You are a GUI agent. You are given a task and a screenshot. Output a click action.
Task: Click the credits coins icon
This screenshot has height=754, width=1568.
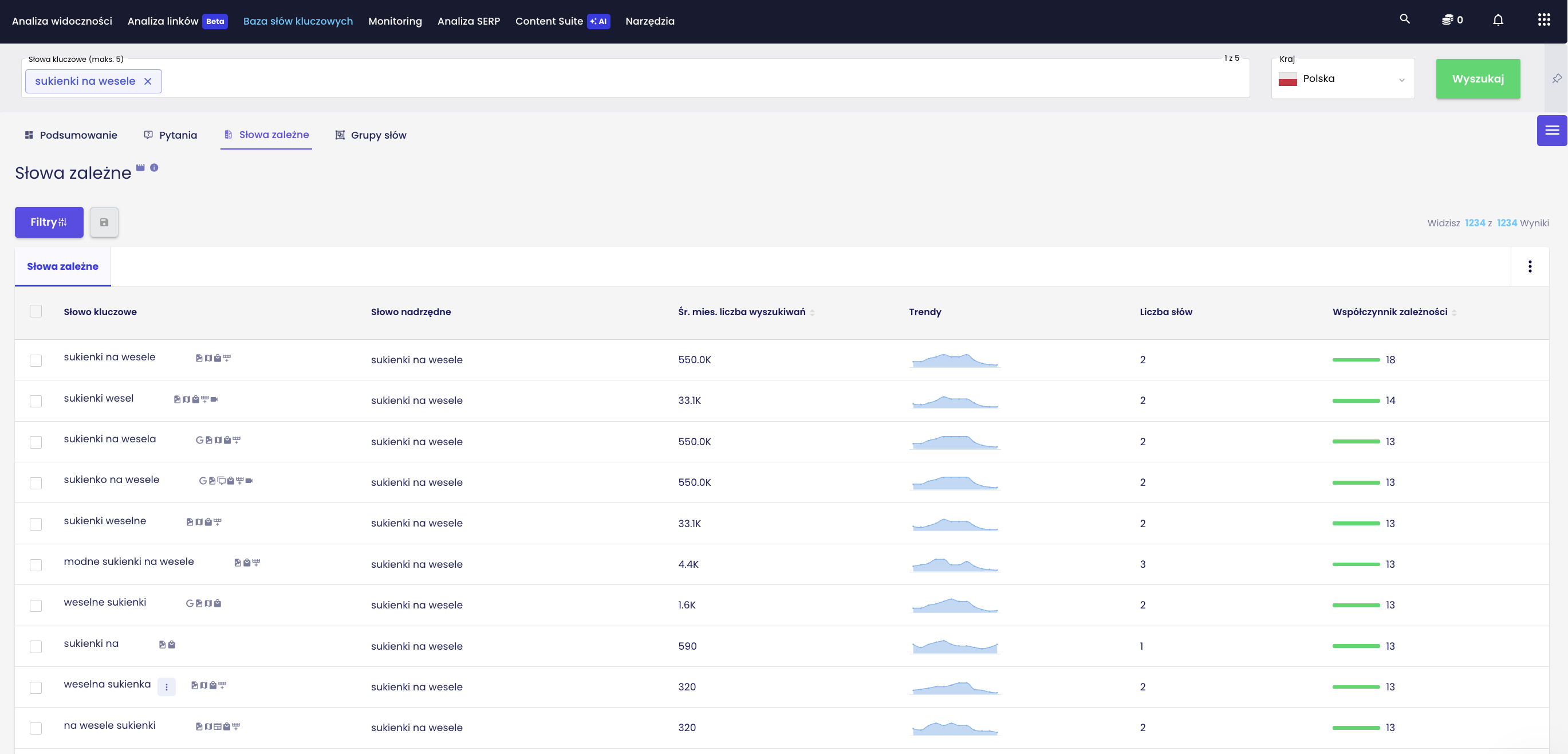tap(1448, 20)
